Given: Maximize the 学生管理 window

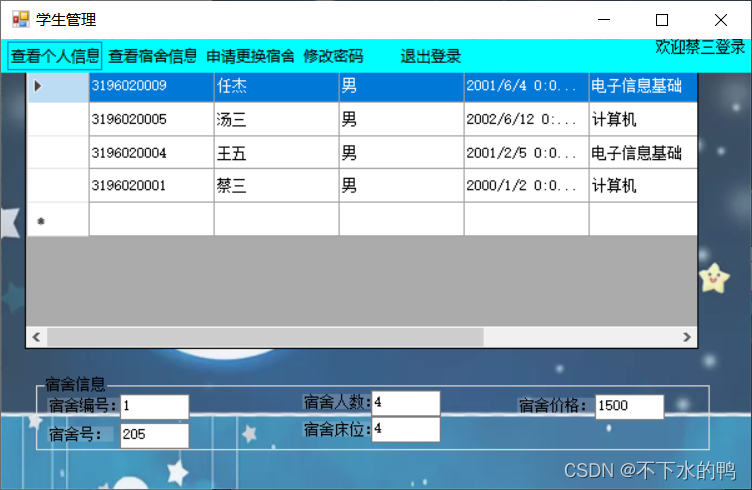Looking at the screenshot, I should (x=661, y=20).
